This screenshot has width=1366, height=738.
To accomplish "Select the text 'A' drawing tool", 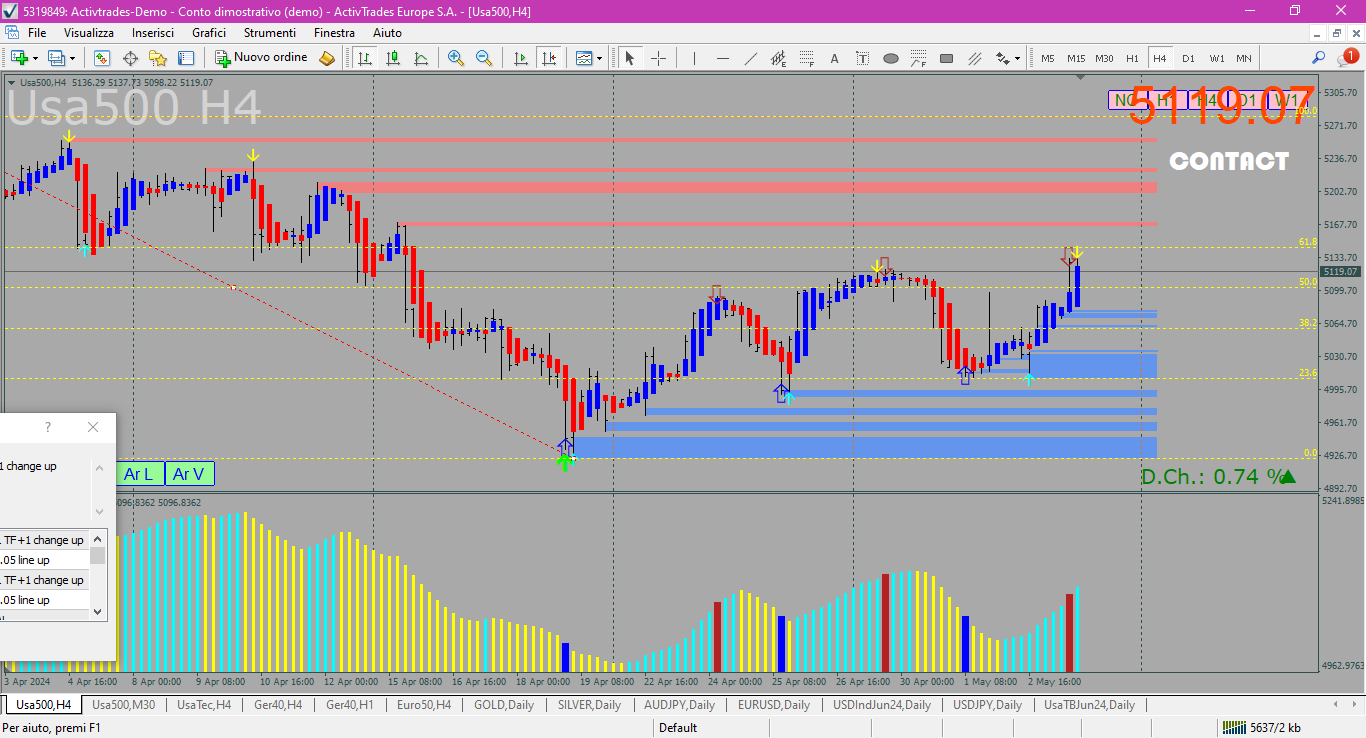I will pos(835,58).
